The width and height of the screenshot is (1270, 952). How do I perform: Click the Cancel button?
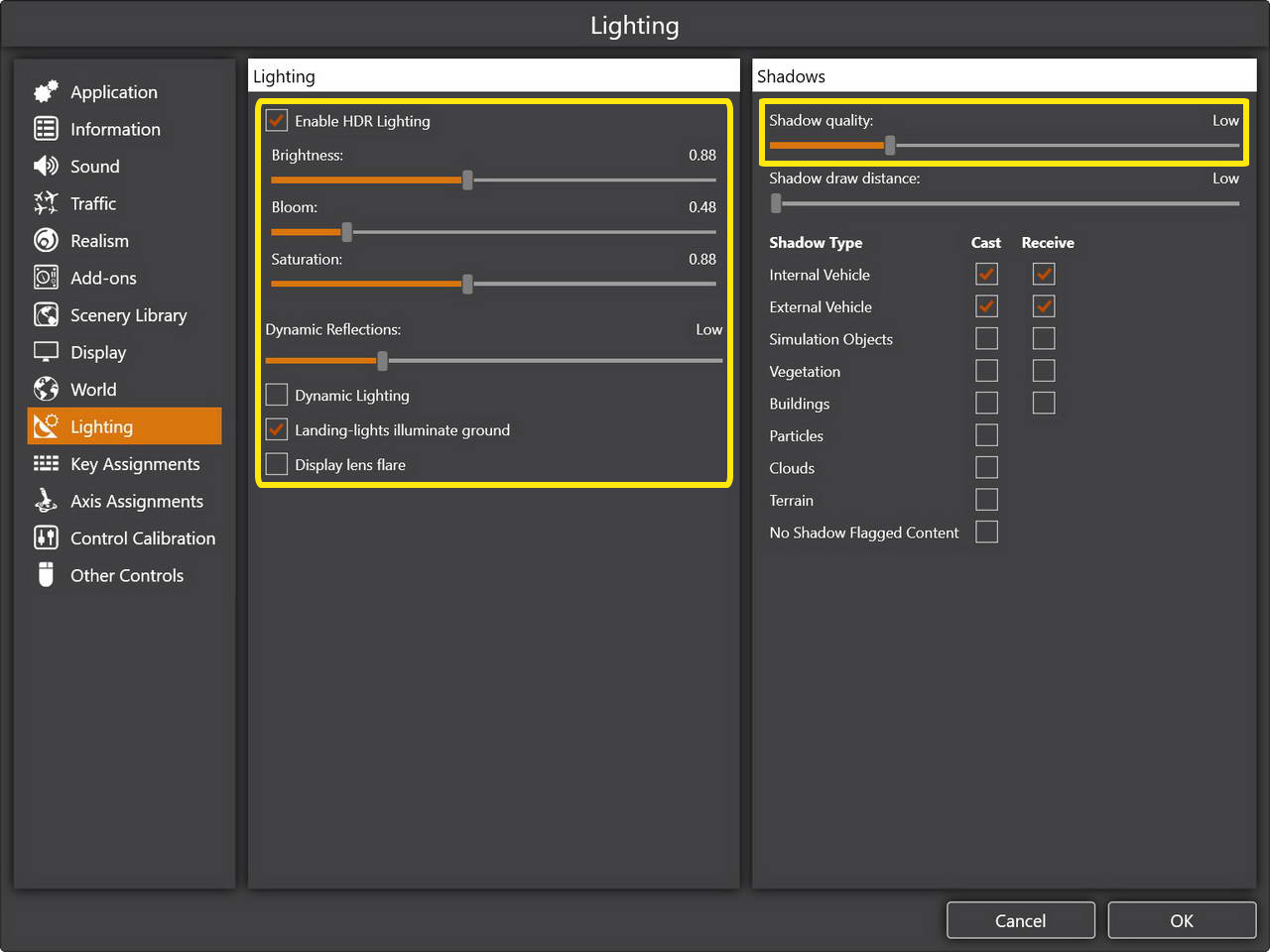coord(1020,920)
